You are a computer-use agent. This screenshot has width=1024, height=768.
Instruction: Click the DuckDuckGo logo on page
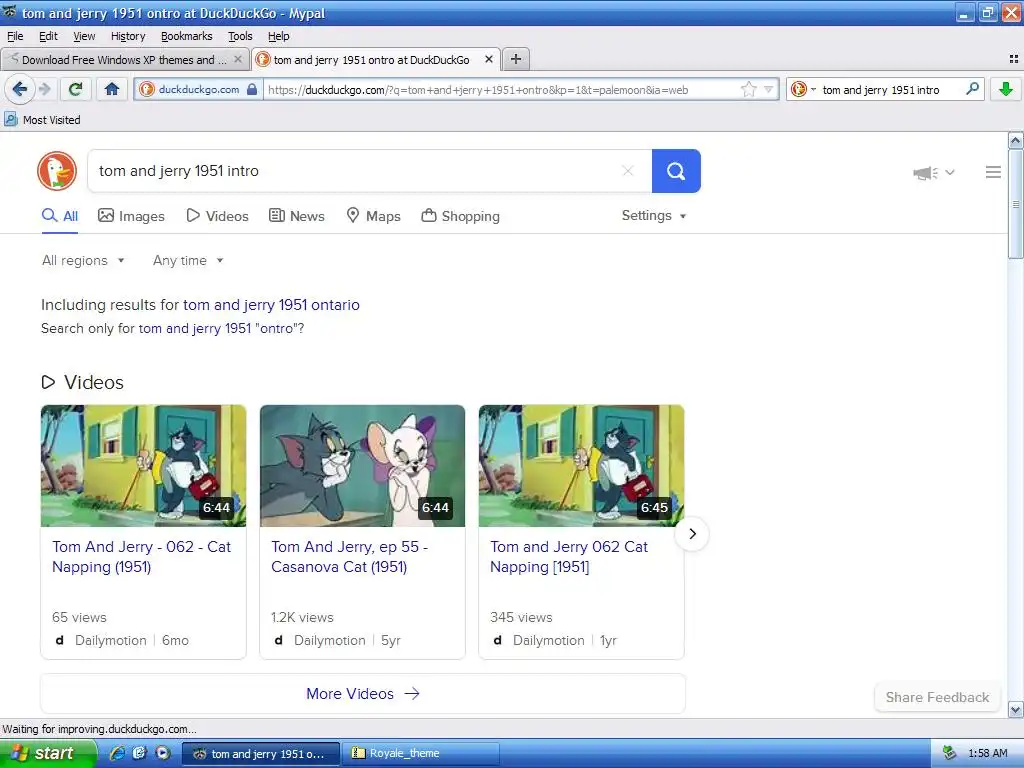coord(57,171)
